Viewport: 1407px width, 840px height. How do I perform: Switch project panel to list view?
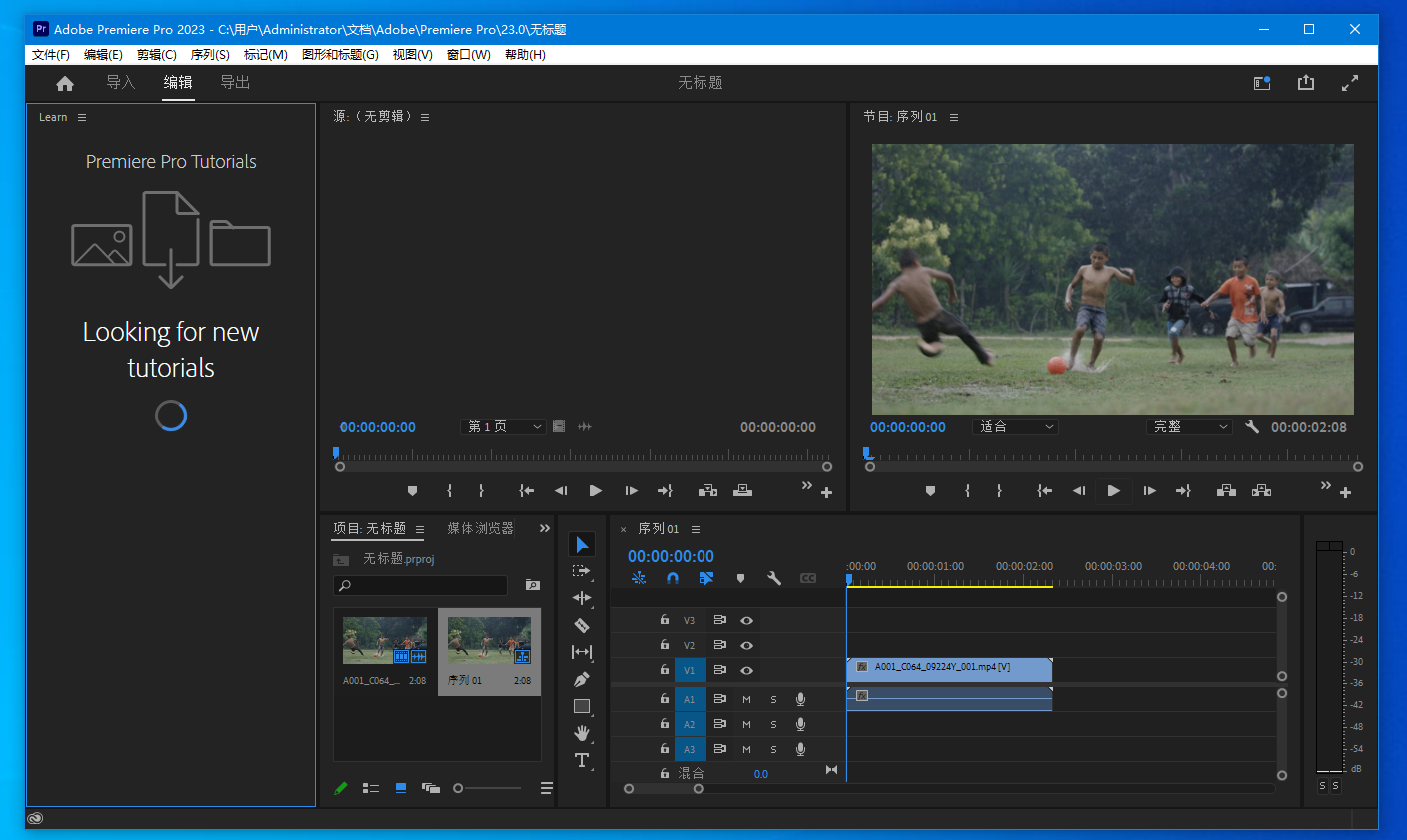pyautogui.click(x=371, y=788)
